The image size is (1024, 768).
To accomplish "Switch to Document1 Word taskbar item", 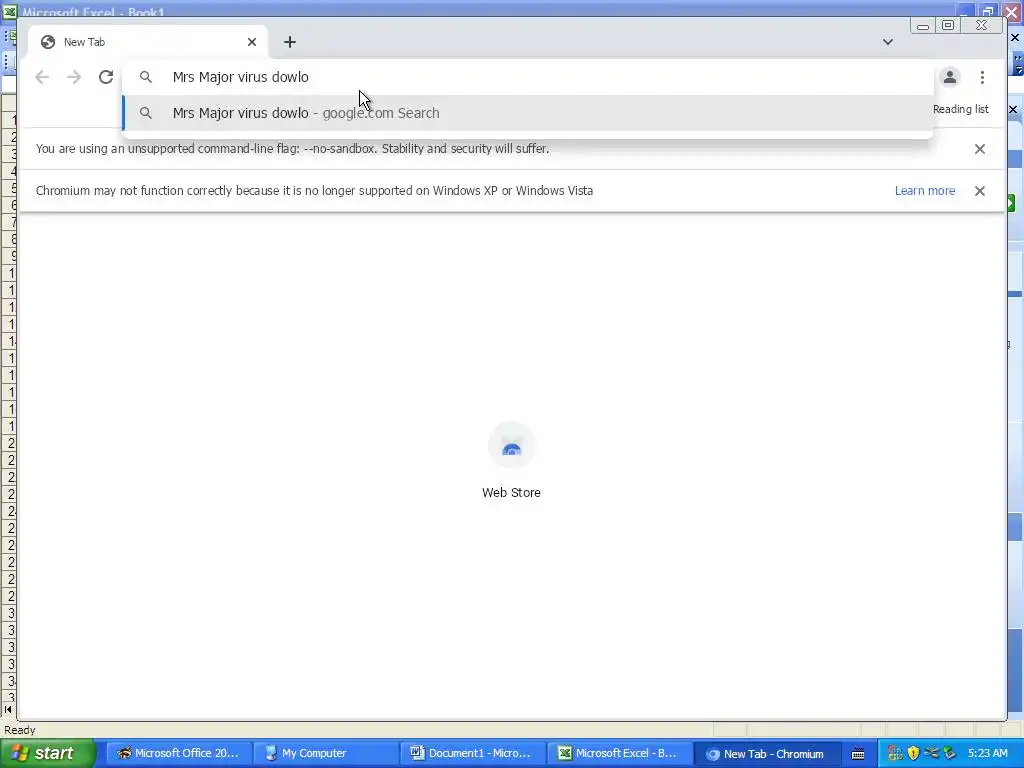I will (472, 753).
